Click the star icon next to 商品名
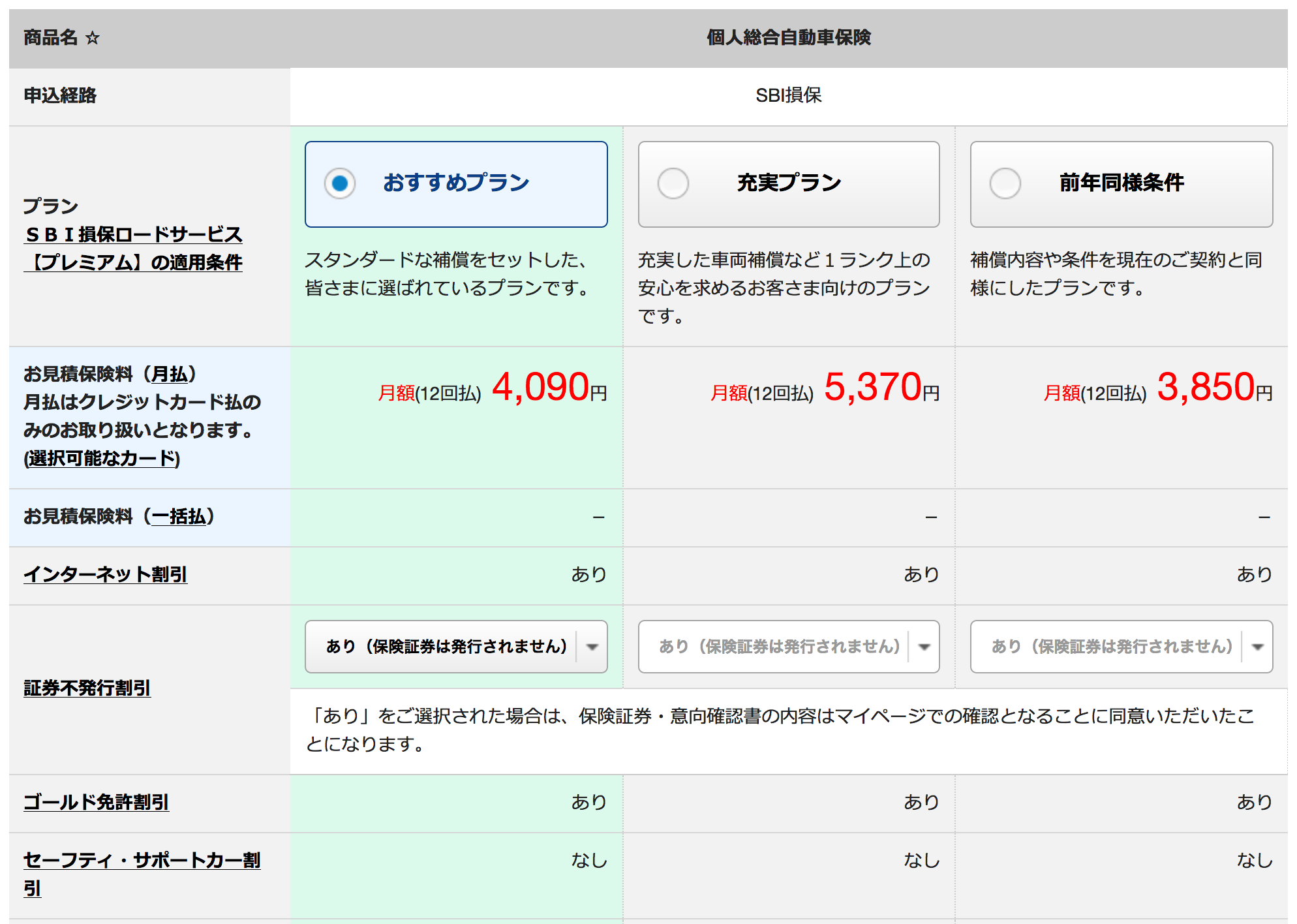Image resolution: width=1297 pixels, height=924 pixels. (93, 38)
